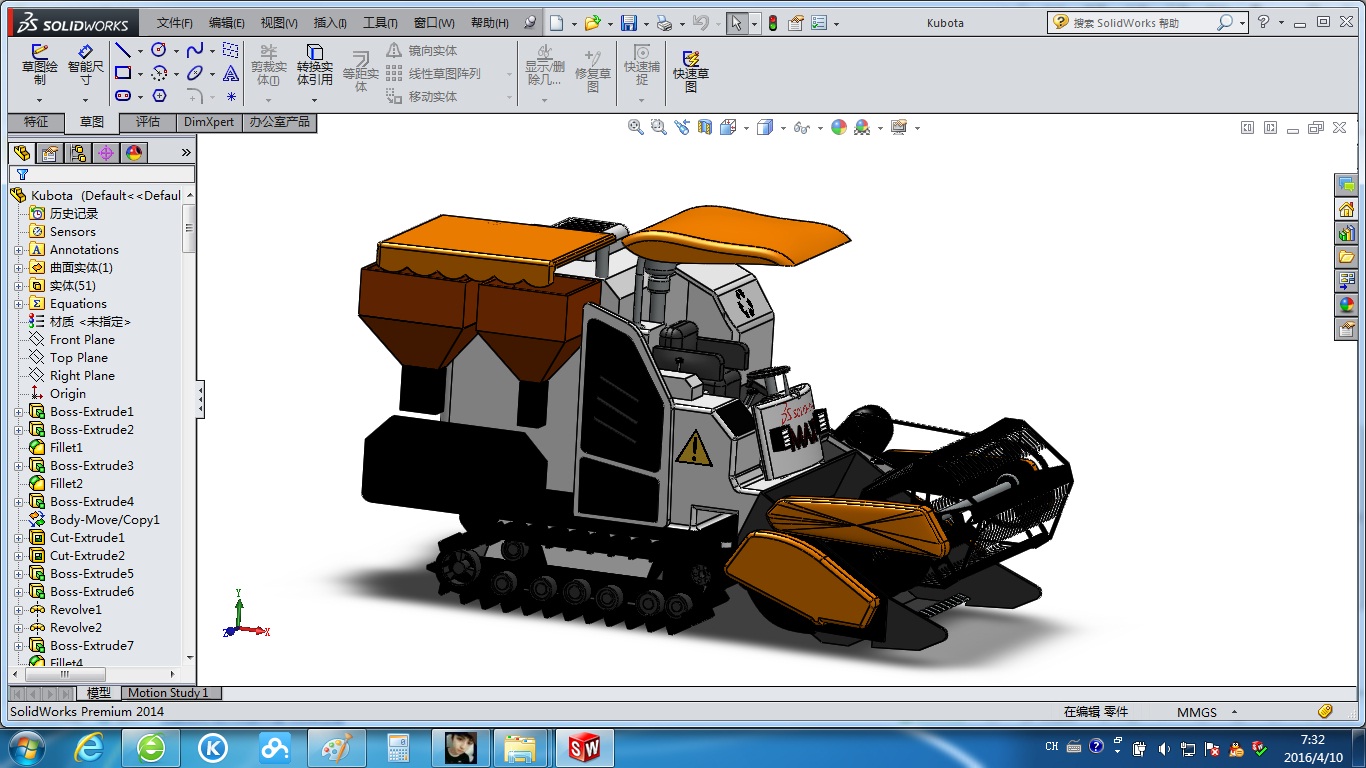The height and width of the screenshot is (768, 1366).
Task: Open the 插入 (Insert) menu
Action: click(329, 23)
